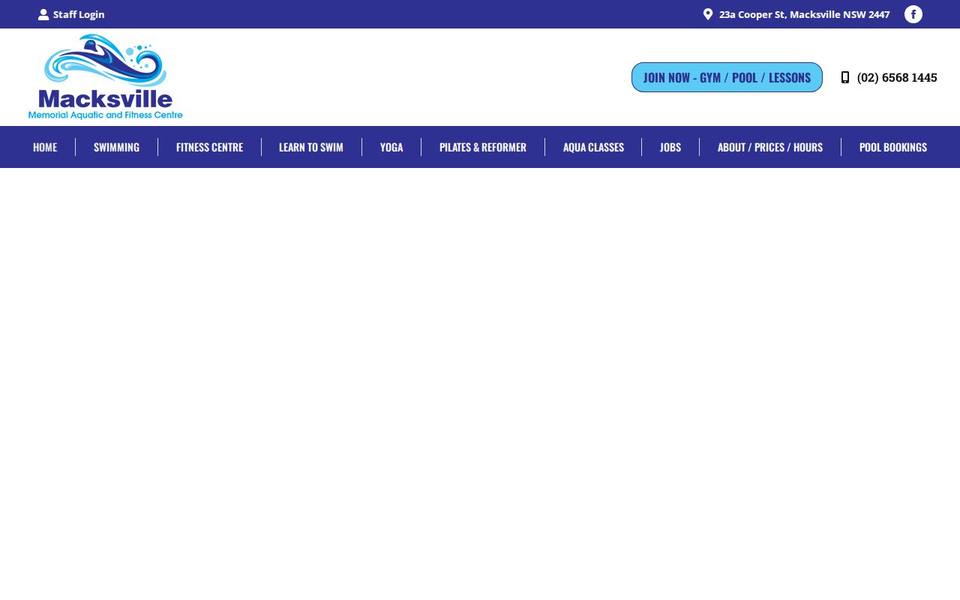This screenshot has width=960, height=600.
Task: Open the Staff Login link
Action: 78,15
